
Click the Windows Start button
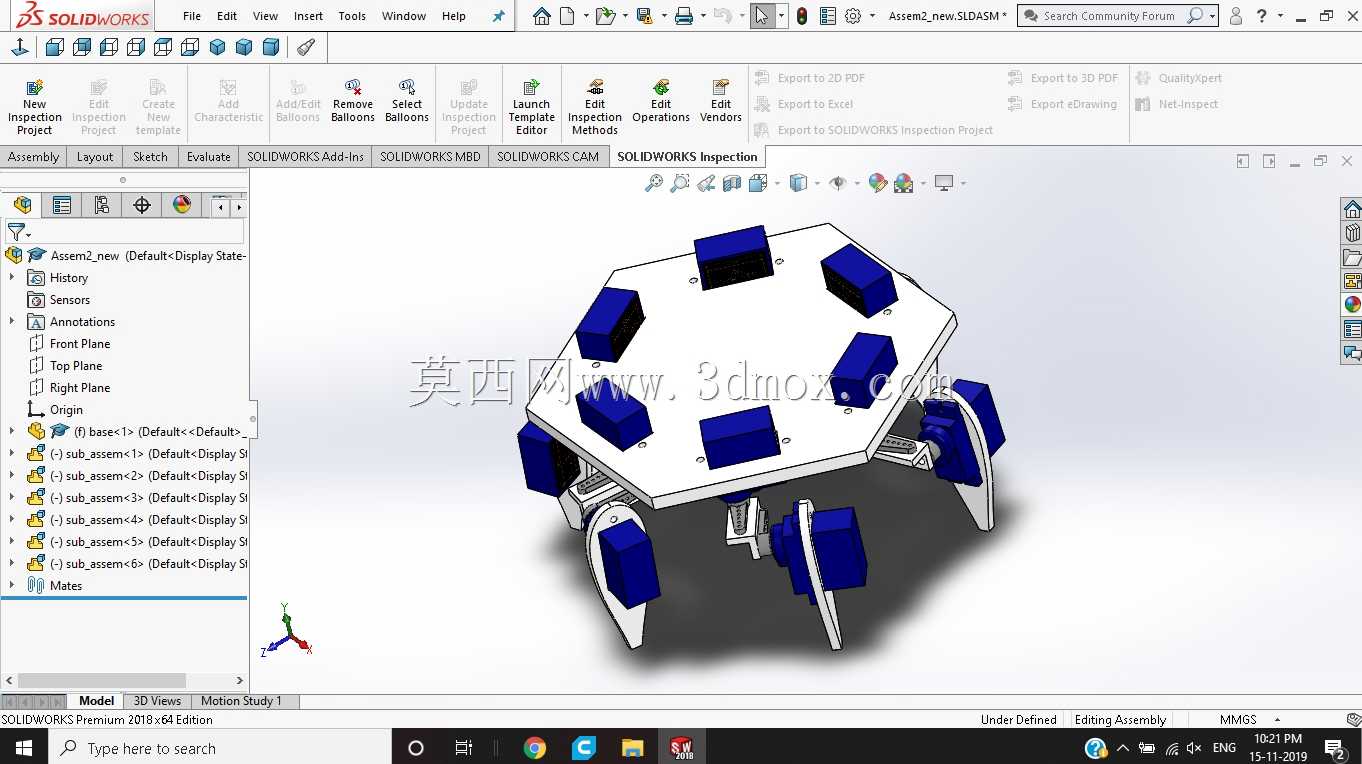coord(23,748)
